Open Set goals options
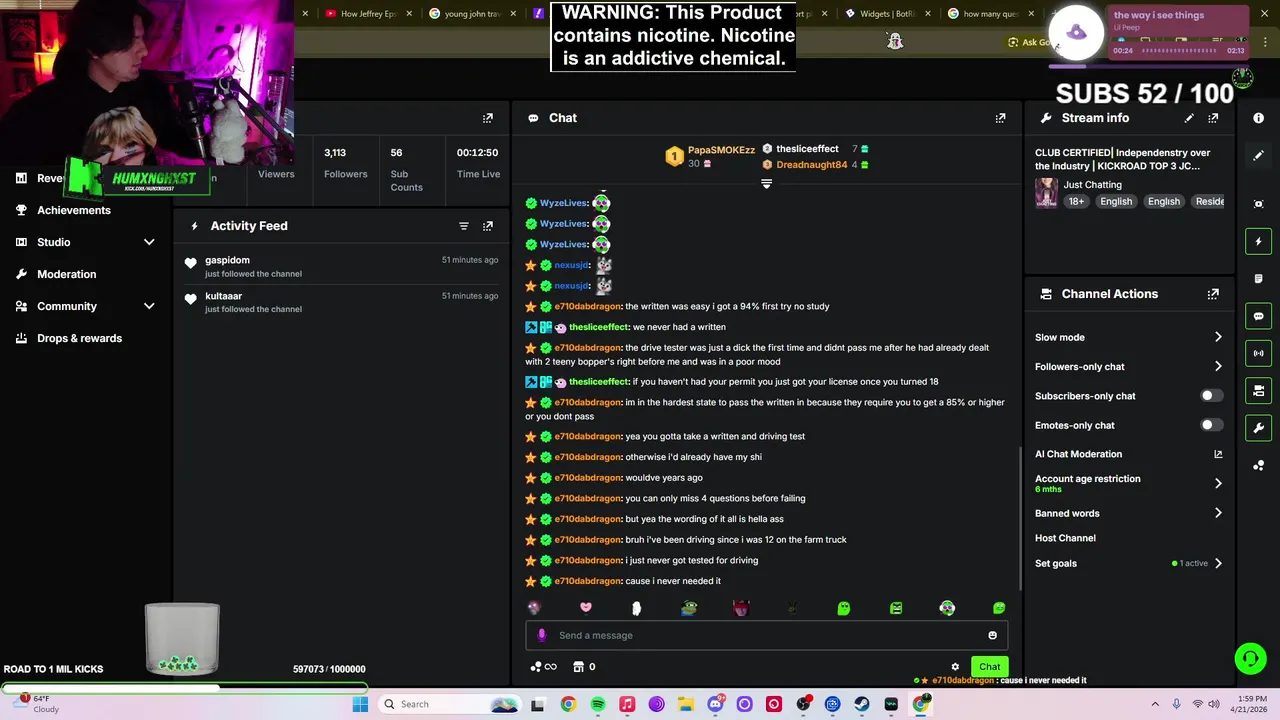 (x=1128, y=563)
